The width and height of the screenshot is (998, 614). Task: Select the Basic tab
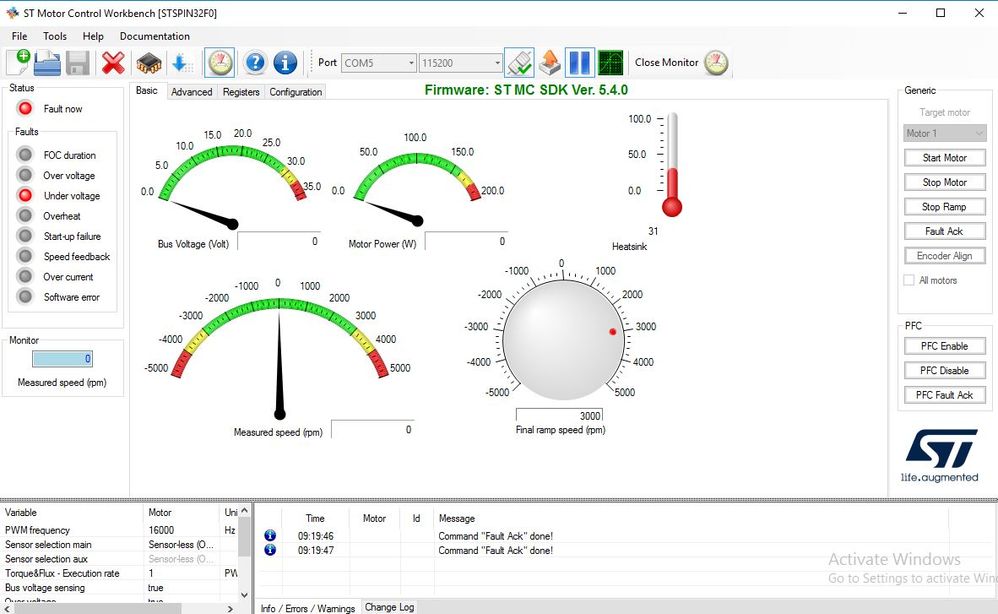point(146,91)
